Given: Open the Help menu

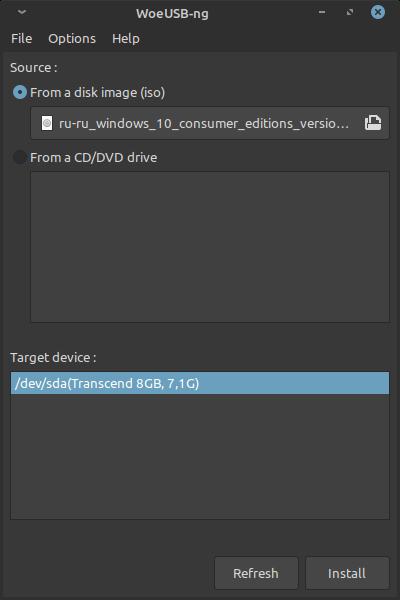Looking at the screenshot, I should click(126, 39).
